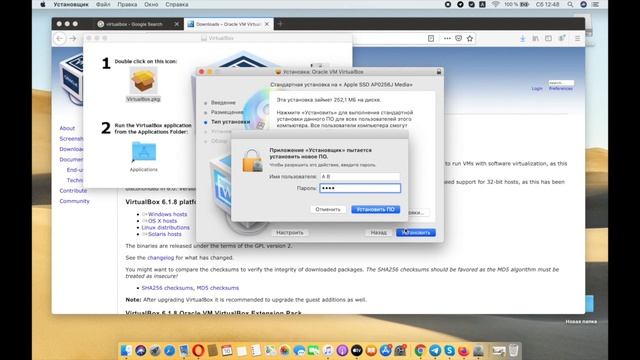The image size is (640, 360).
Task: Click Установить button in installer window
Action: point(416,233)
